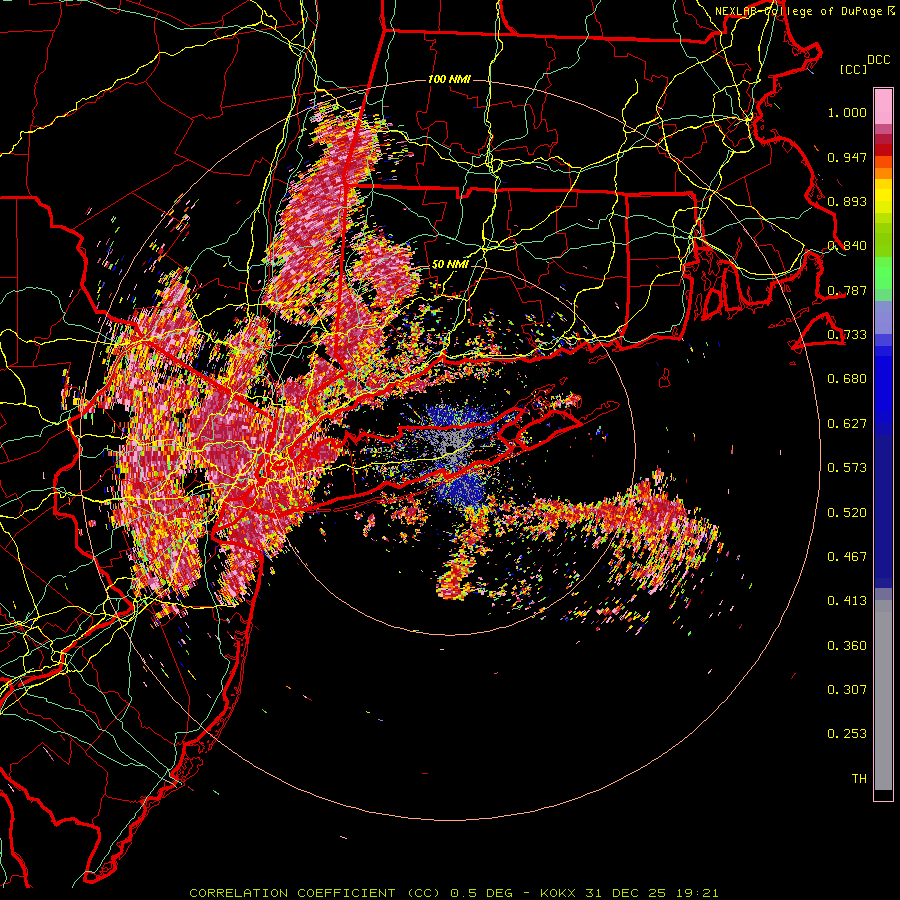Click the KOKX radar site center on Long Island
This screenshot has width=900, height=900.
[452, 448]
